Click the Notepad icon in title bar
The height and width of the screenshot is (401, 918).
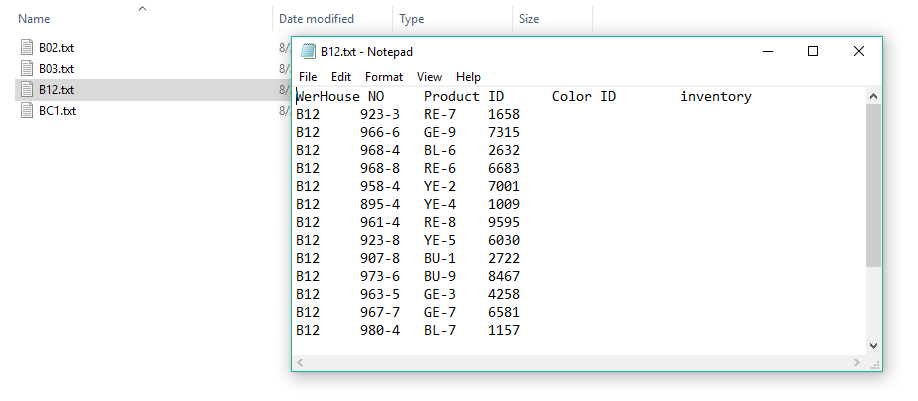(308, 52)
